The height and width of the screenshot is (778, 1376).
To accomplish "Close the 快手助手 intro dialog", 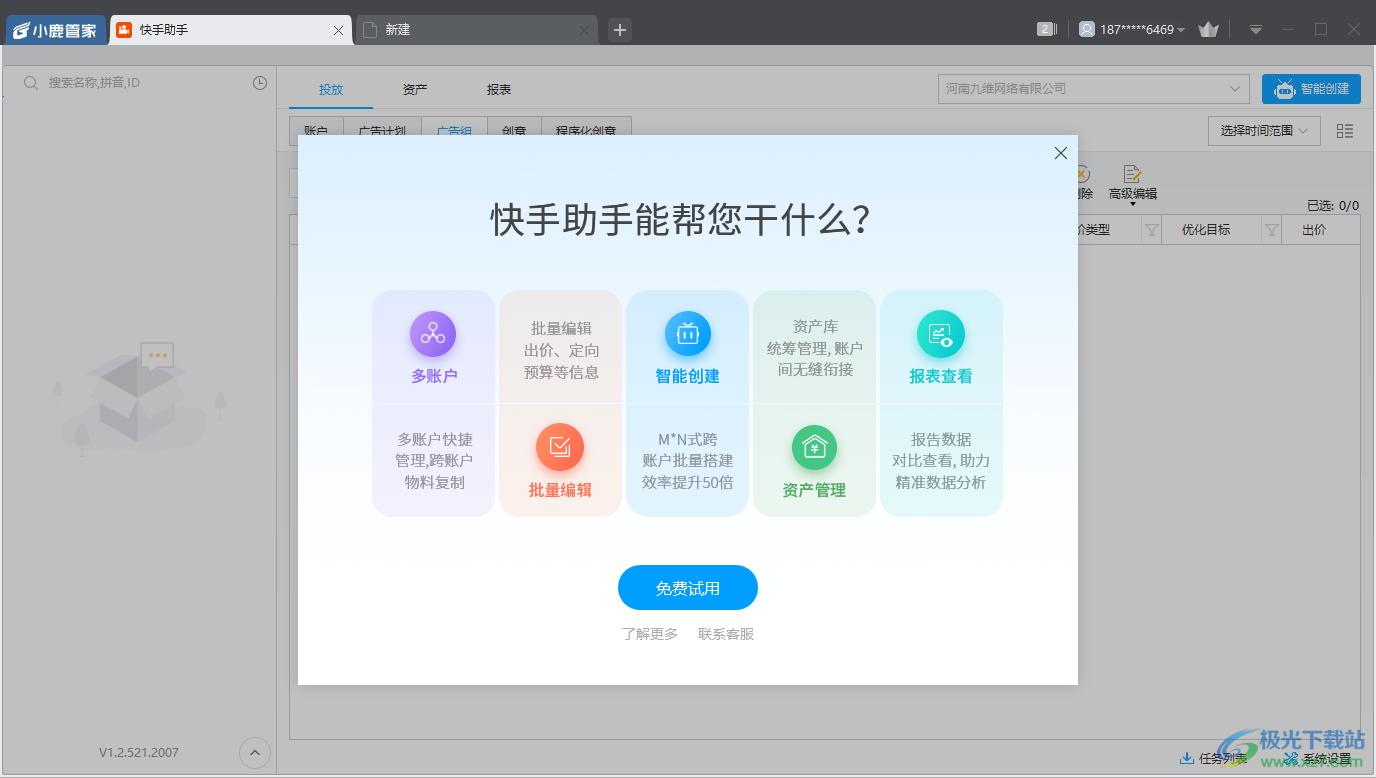I will coord(1061,153).
